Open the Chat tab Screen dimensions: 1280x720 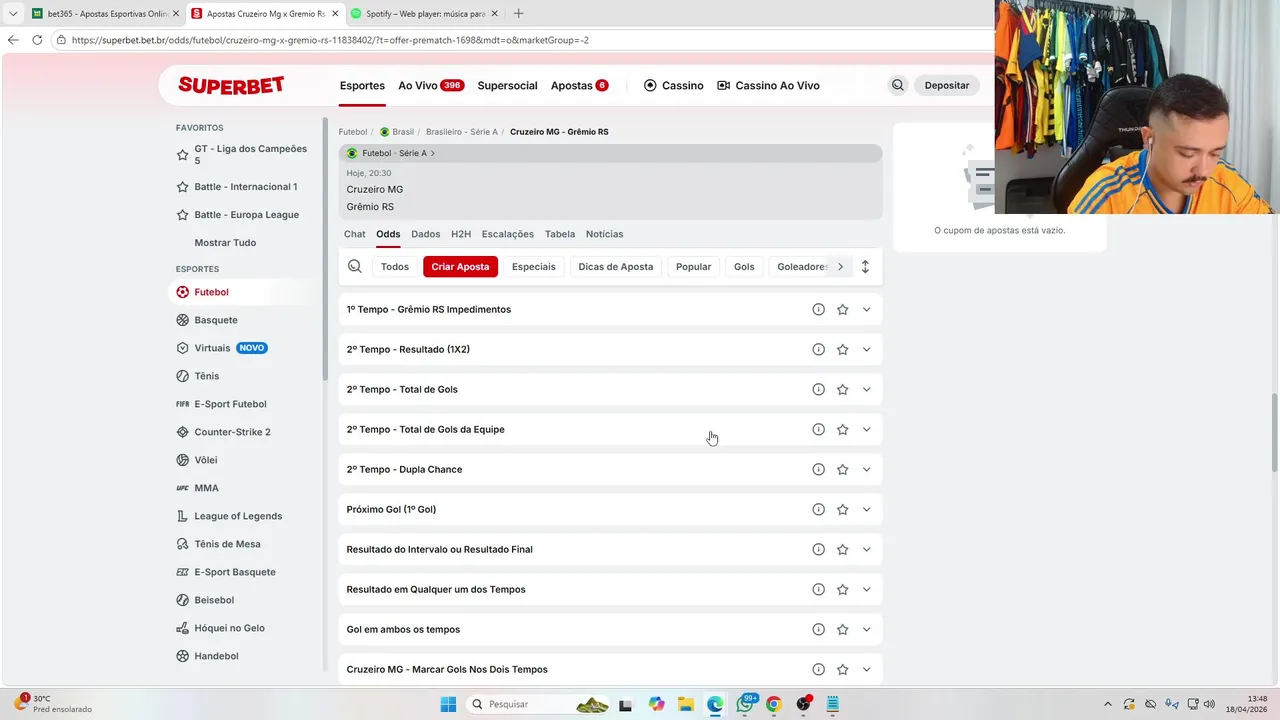coord(355,234)
